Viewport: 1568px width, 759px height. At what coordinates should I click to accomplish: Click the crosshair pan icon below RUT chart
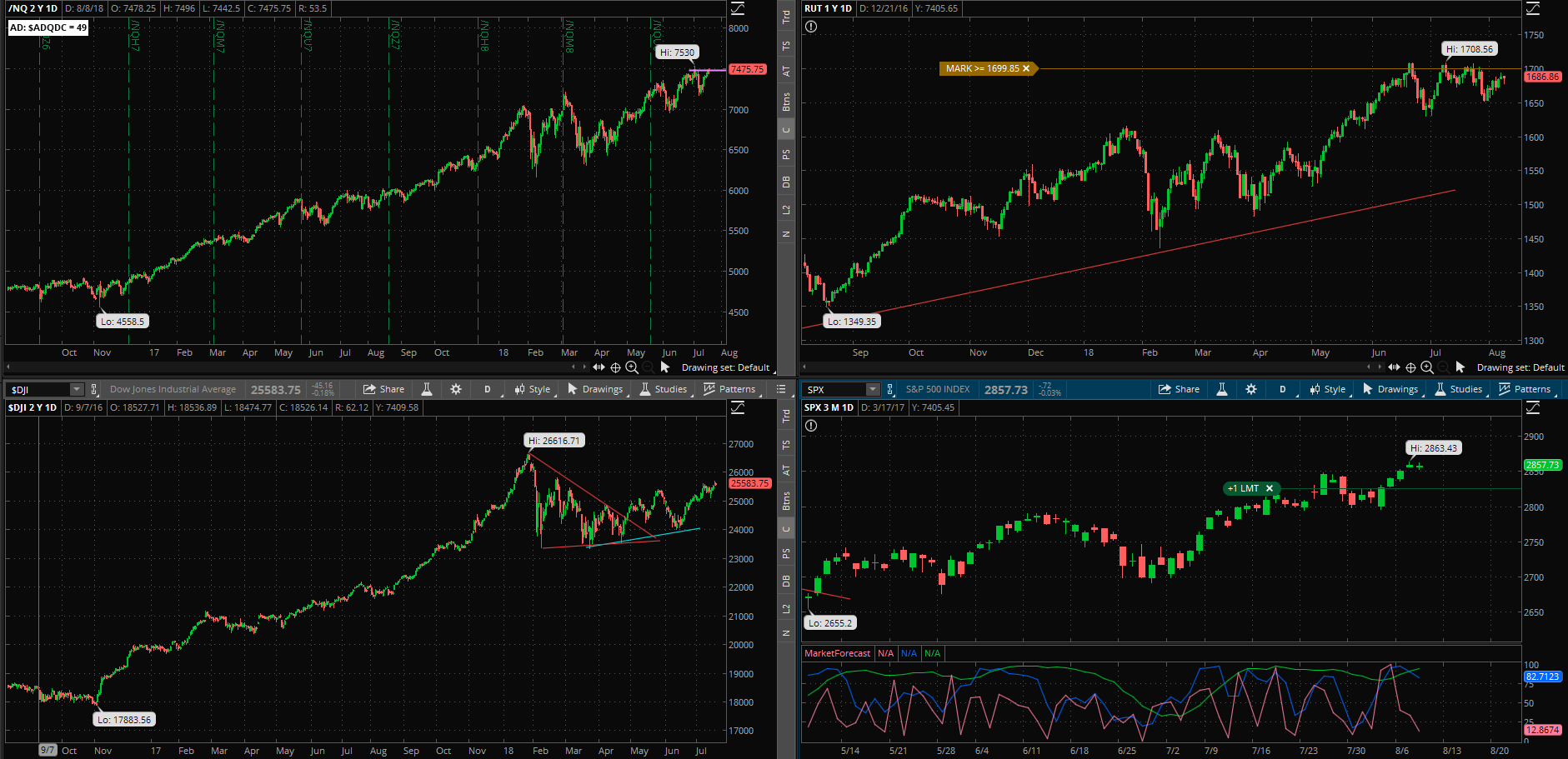tap(1410, 367)
